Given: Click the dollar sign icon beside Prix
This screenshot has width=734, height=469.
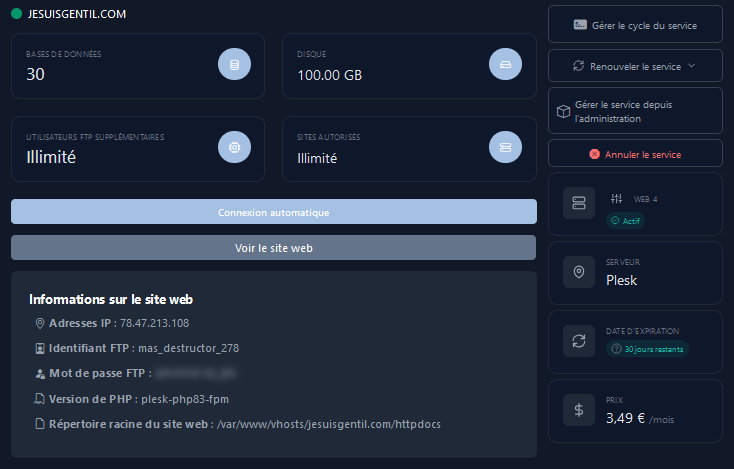Looking at the screenshot, I should (x=579, y=410).
